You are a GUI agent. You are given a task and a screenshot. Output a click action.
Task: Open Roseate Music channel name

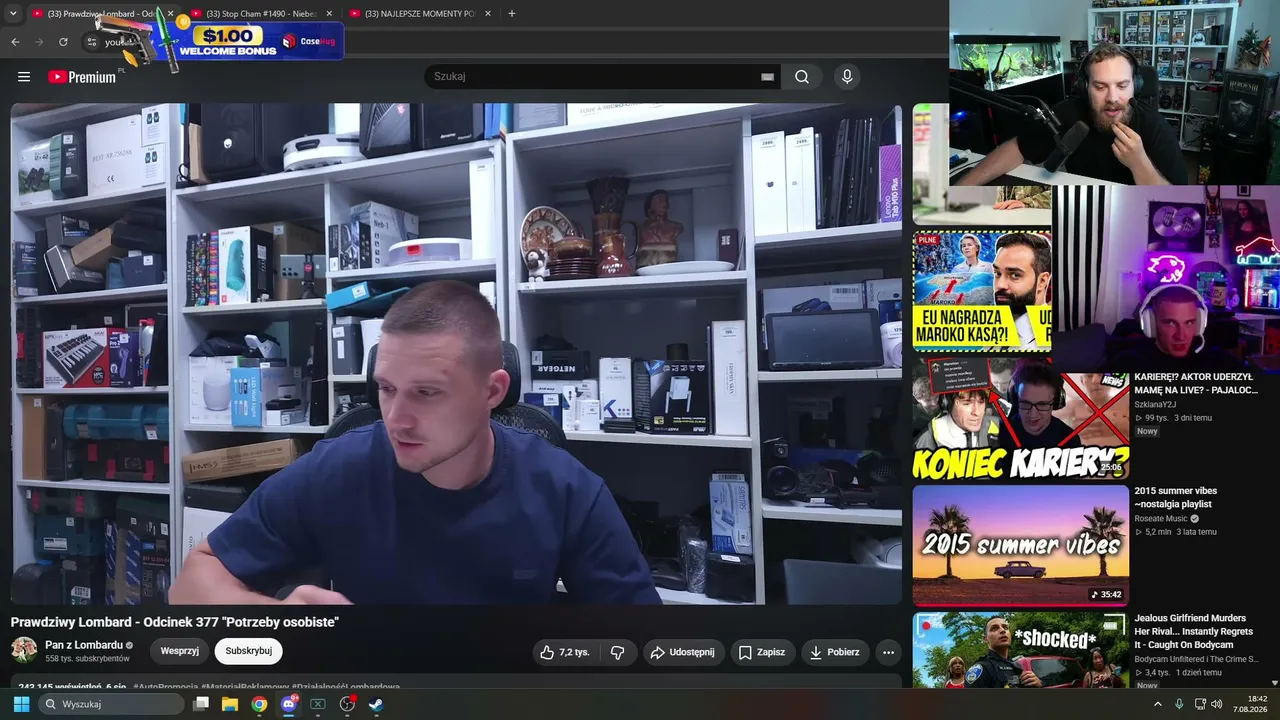[1161, 519]
